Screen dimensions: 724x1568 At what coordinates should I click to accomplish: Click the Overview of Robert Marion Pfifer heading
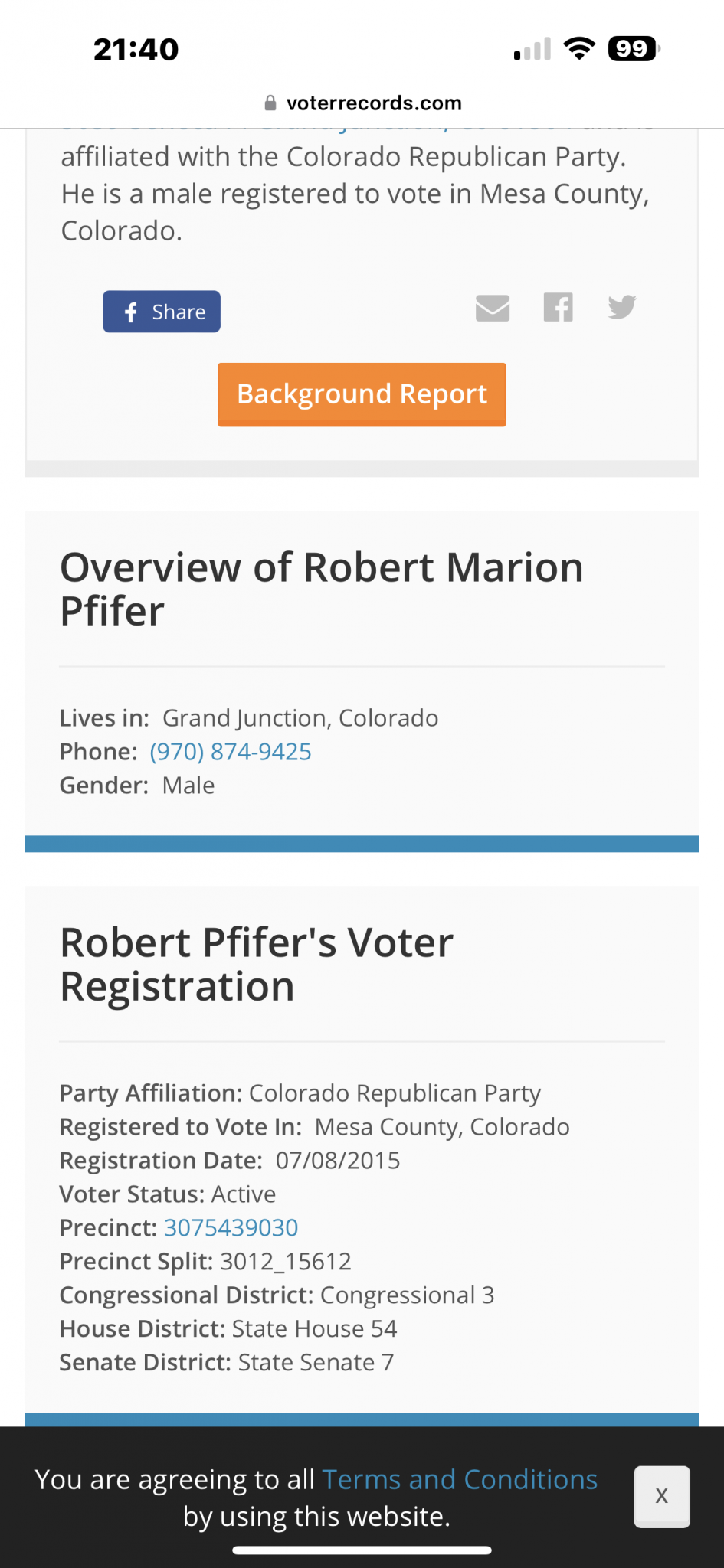click(322, 589)
